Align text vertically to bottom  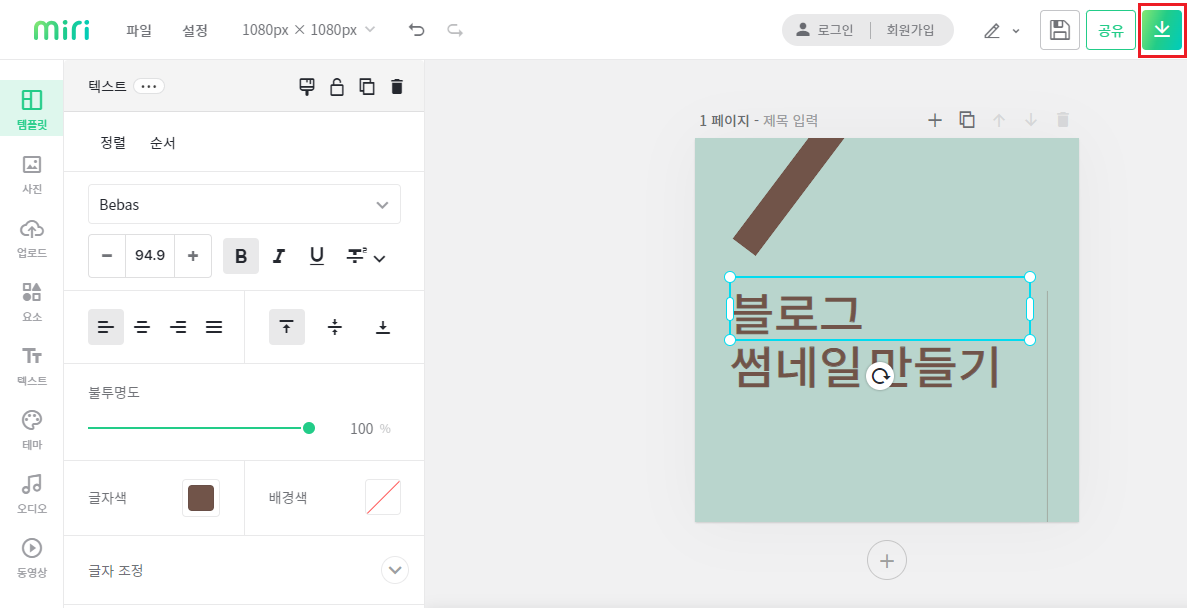click(x=383, y=327)
